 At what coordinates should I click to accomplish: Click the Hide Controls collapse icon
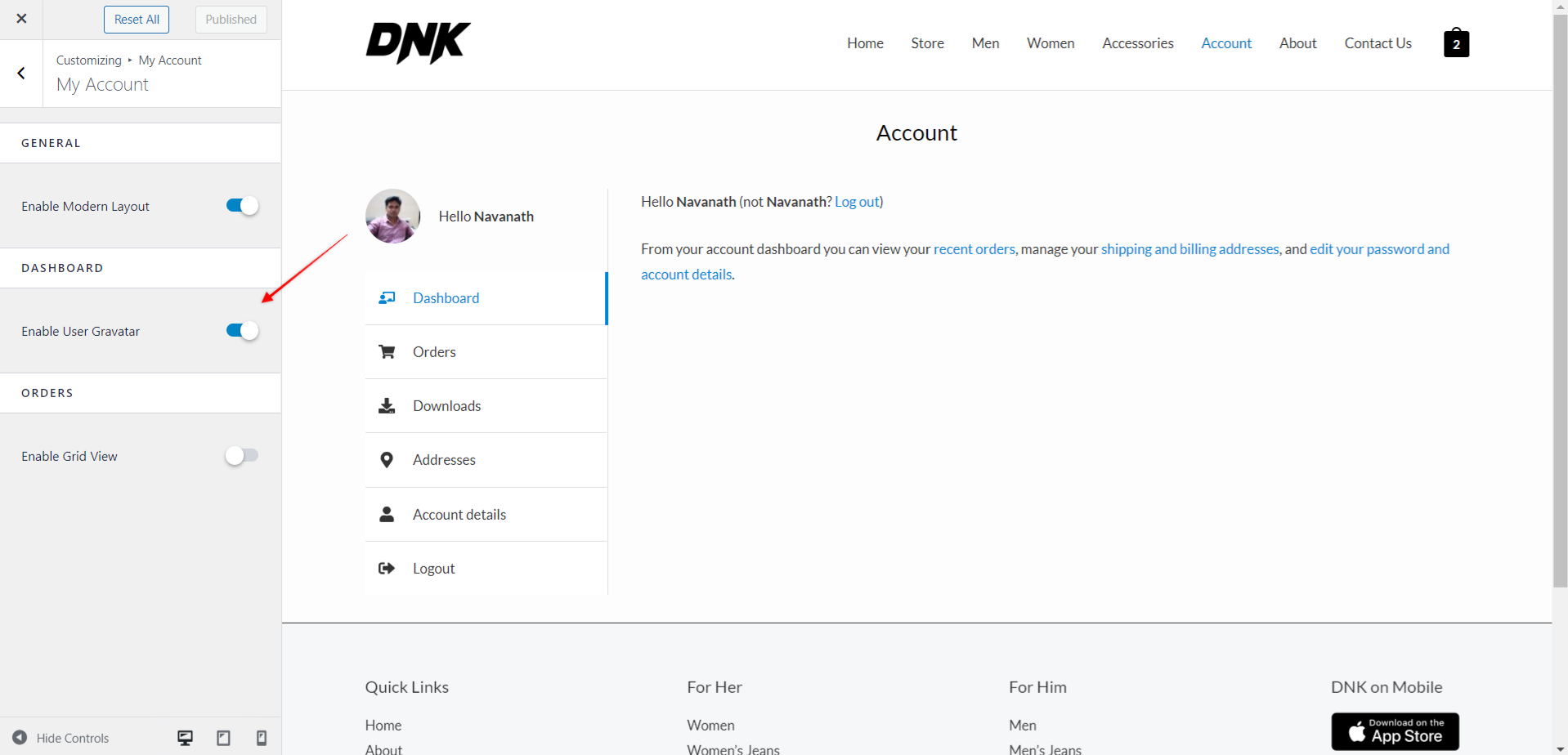pos(20,738)
